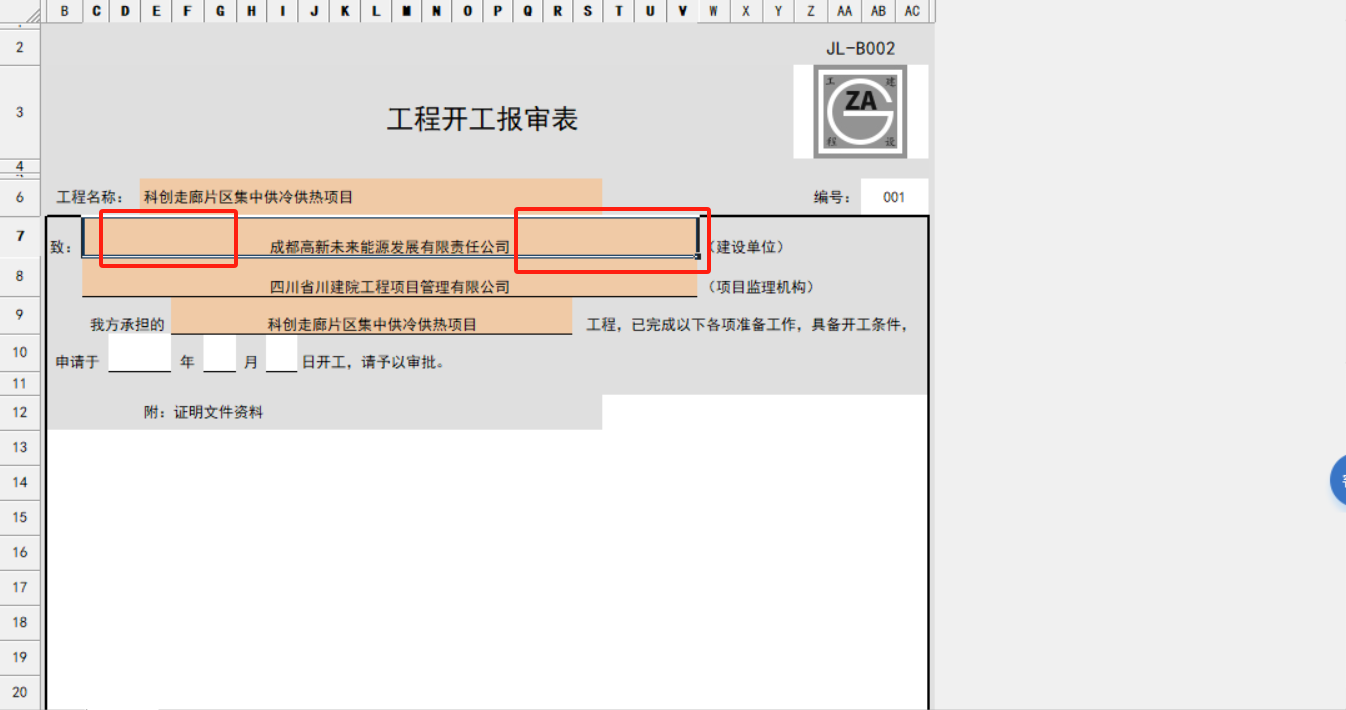
Task: Select the cell 四川省川建院工程项目管理有限公司
Action: pos(390,277)
